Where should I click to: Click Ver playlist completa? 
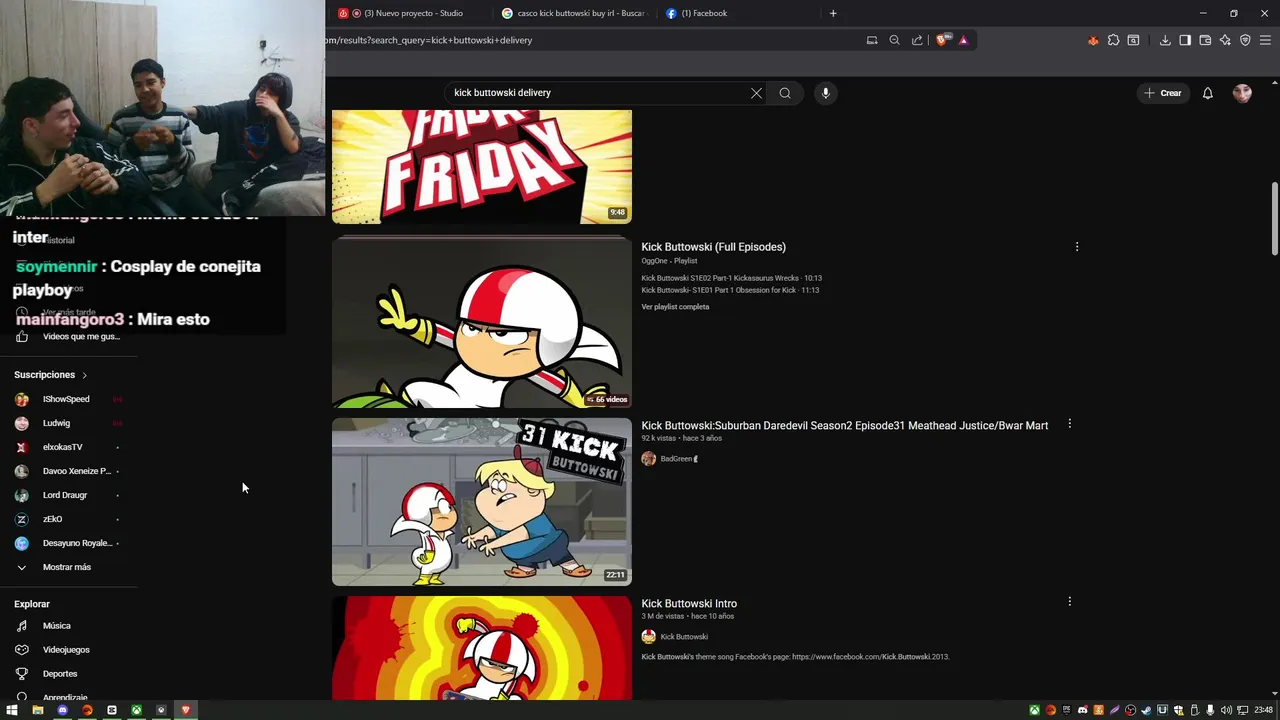675,307
